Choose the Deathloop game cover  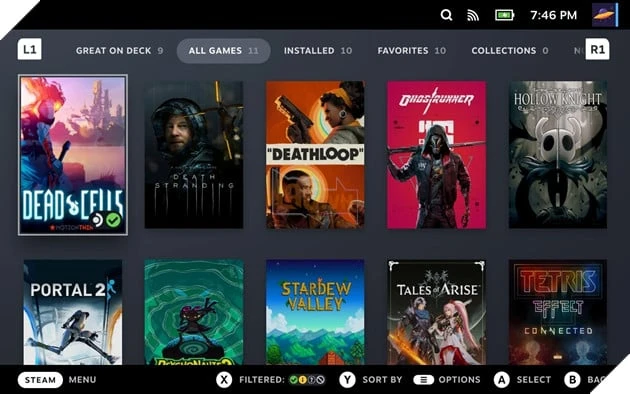coord(315,155)
